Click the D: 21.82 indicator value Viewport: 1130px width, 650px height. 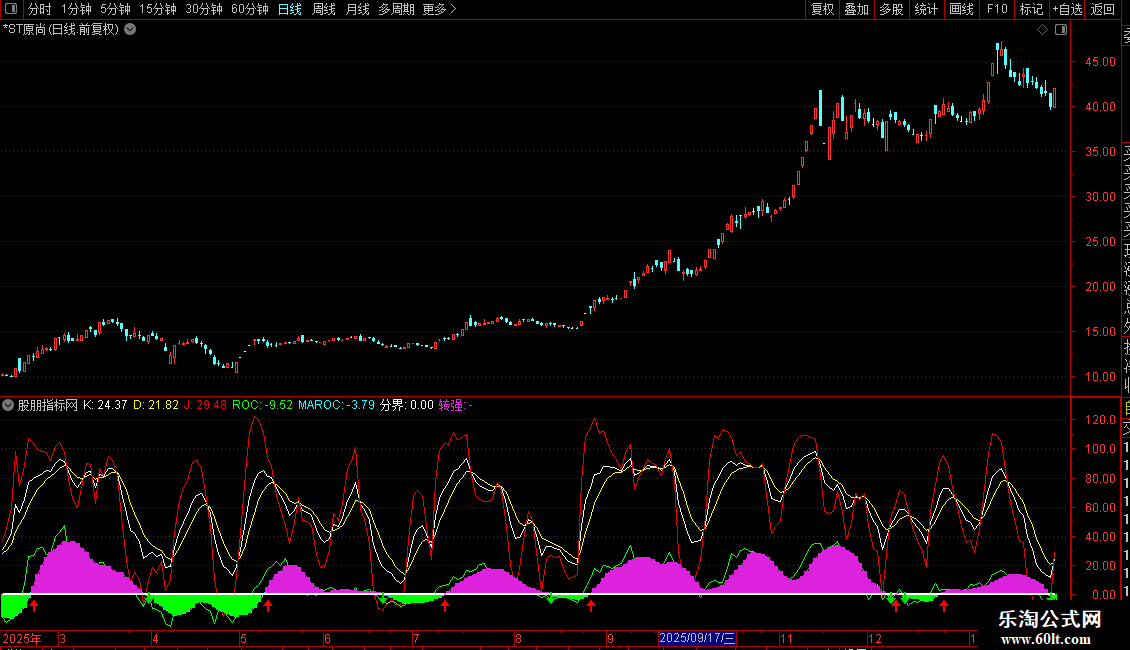pyautogui.click(x=156, y=405)
